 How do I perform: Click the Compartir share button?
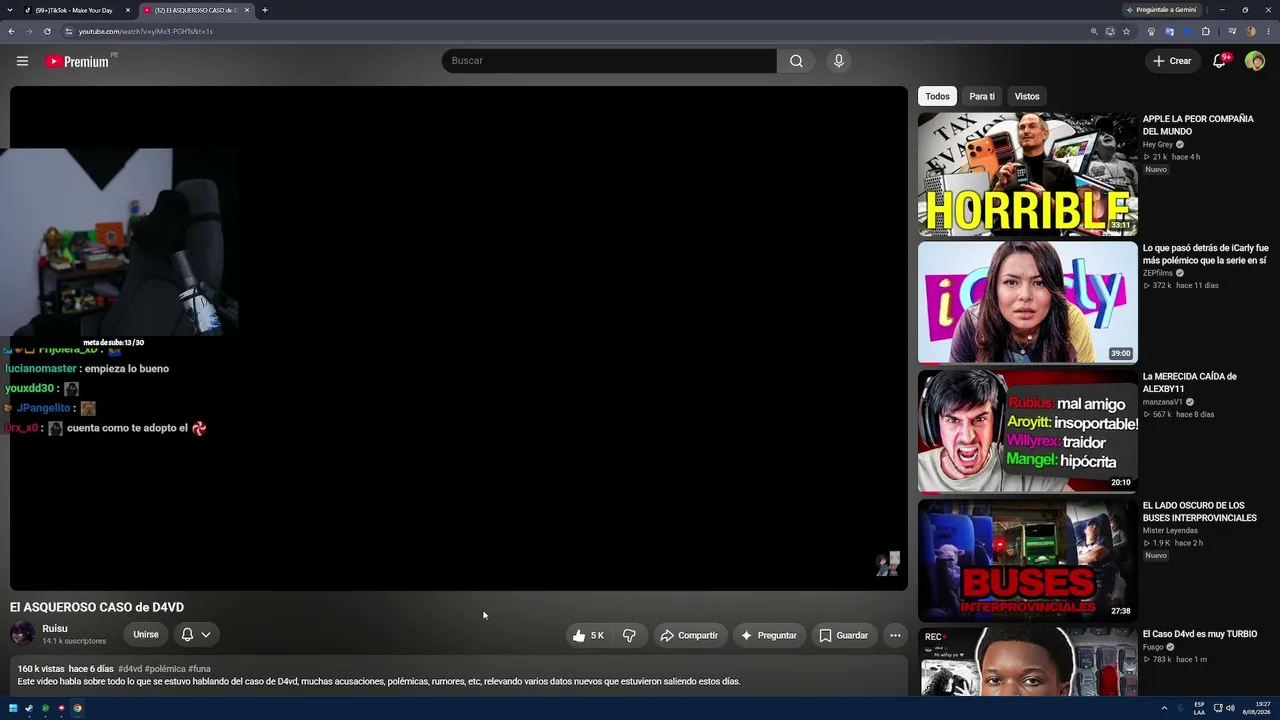689,635
